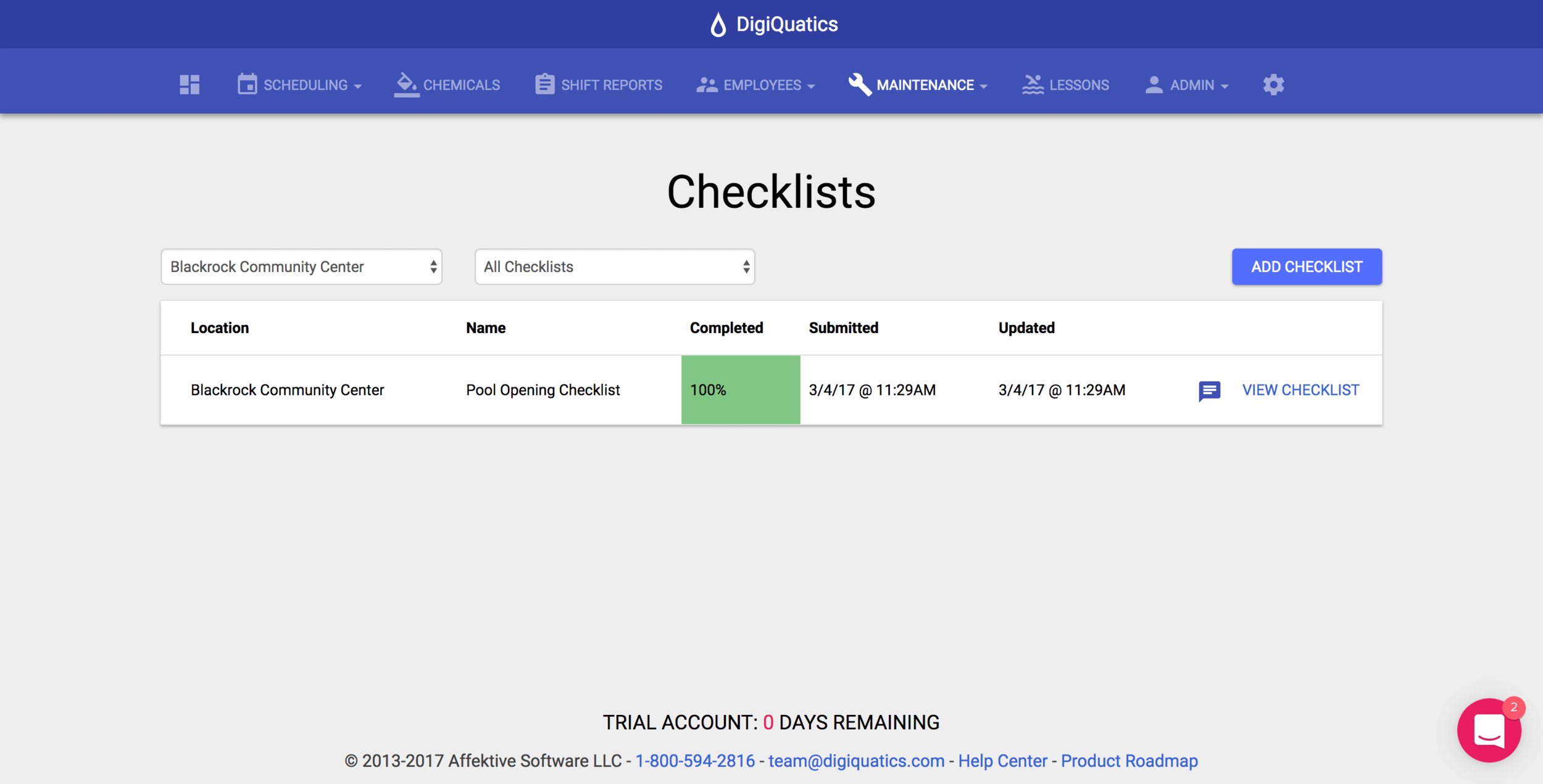
Task: Open the All Checklists filter dropdown
Action: [615, 266]
